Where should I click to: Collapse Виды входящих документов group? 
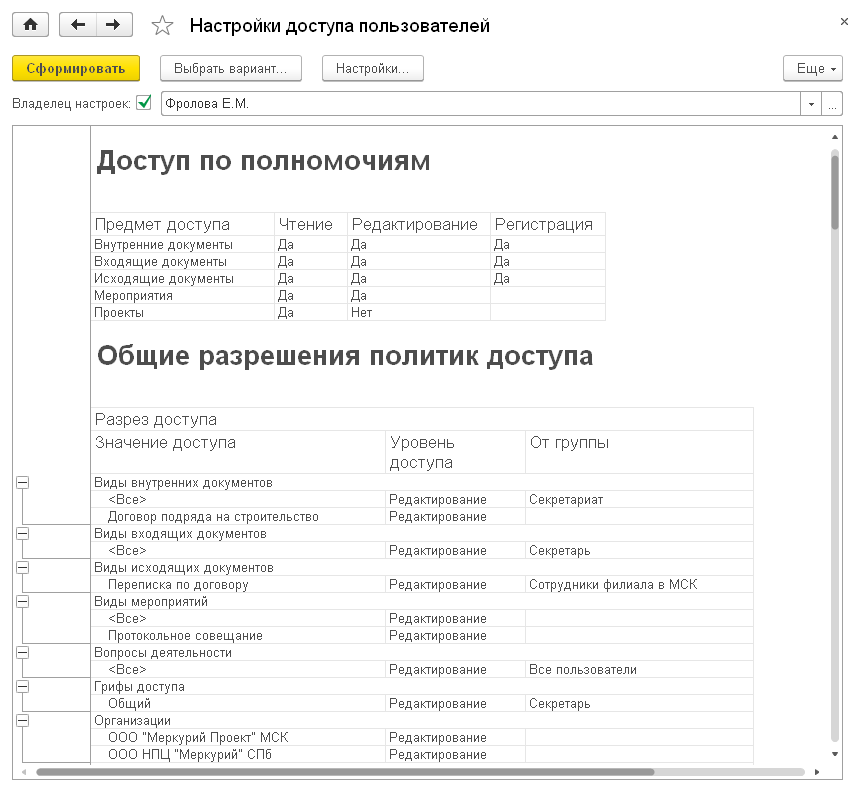click(x=23, y=534)
